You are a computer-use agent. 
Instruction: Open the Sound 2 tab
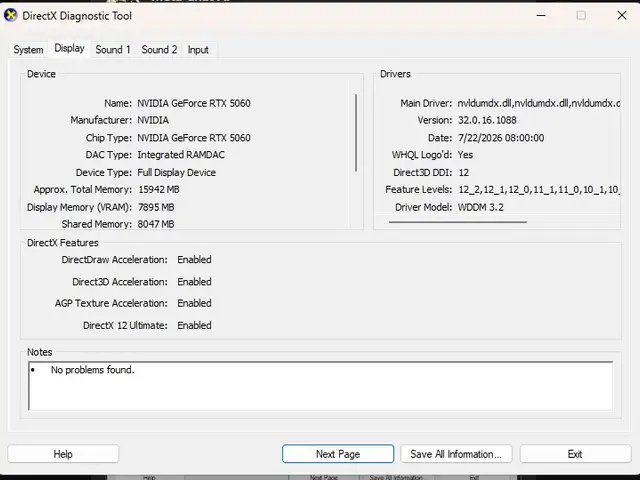(159, 50)
